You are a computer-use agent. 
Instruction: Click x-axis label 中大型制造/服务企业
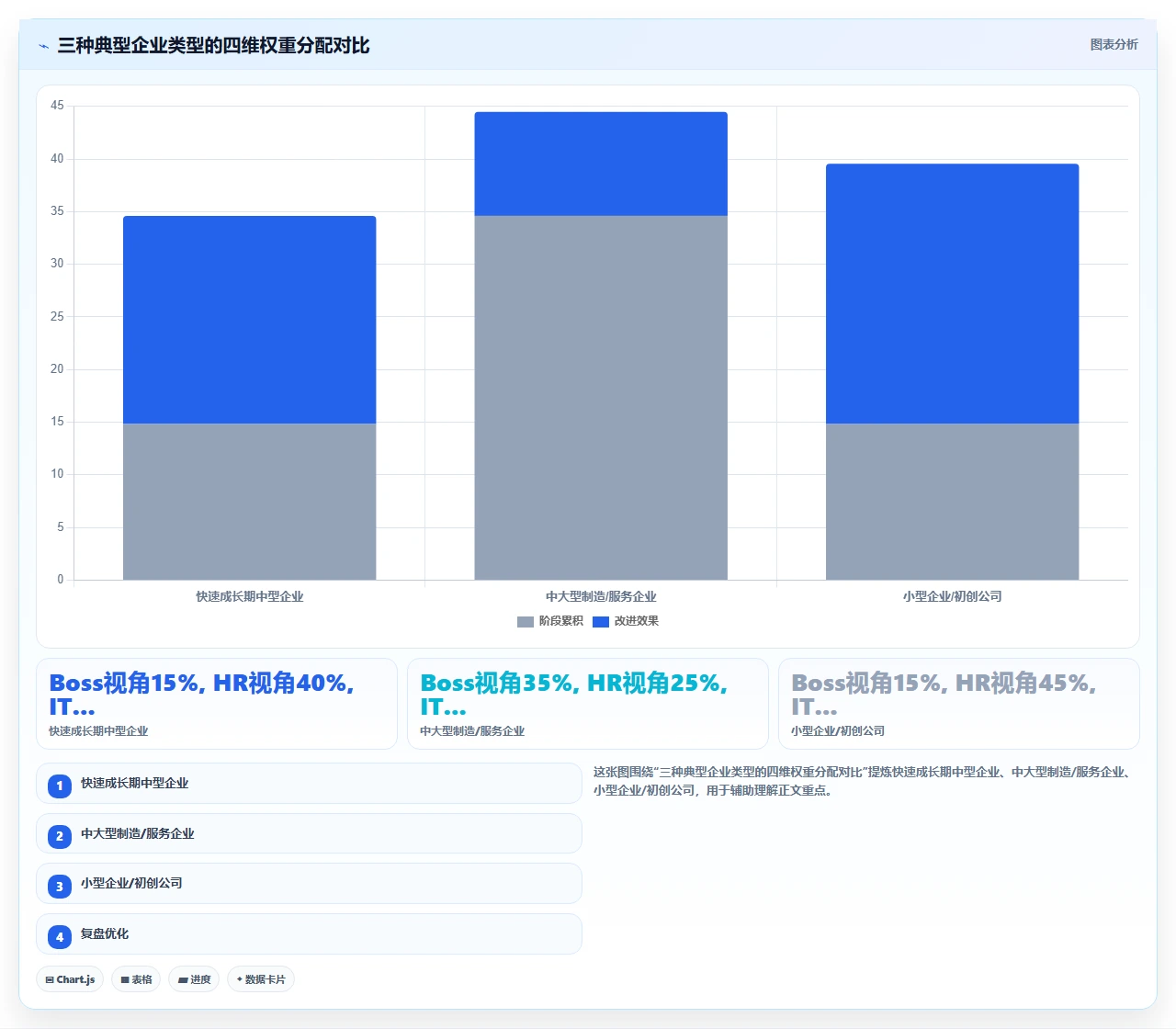[601, 596]
